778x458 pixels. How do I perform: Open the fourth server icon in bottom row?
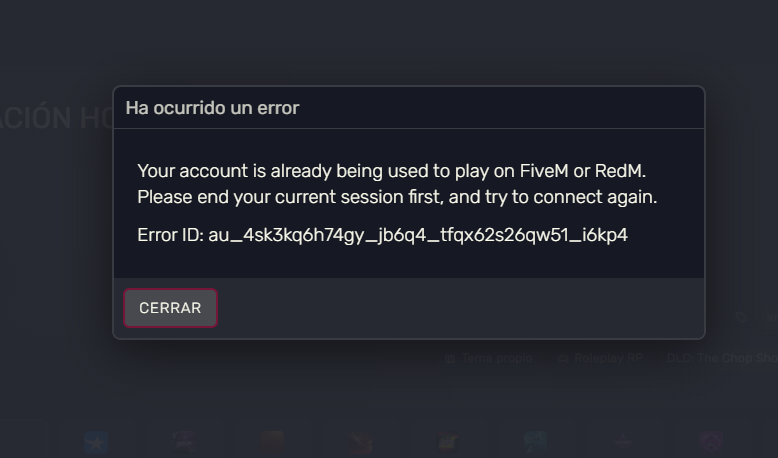(x=360, y=442)
